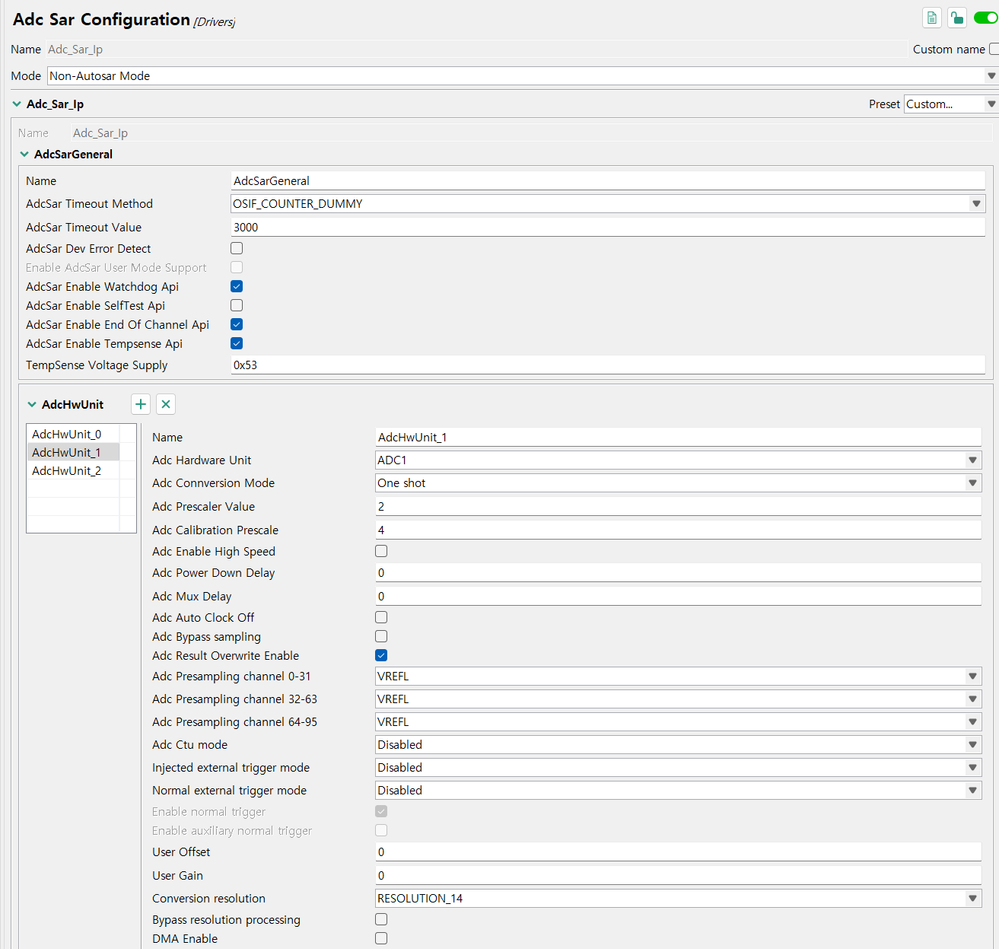Add a new AdcHwUnit with plus icon
The width and height of the screenshot is (999, 949).
[141, 404]
